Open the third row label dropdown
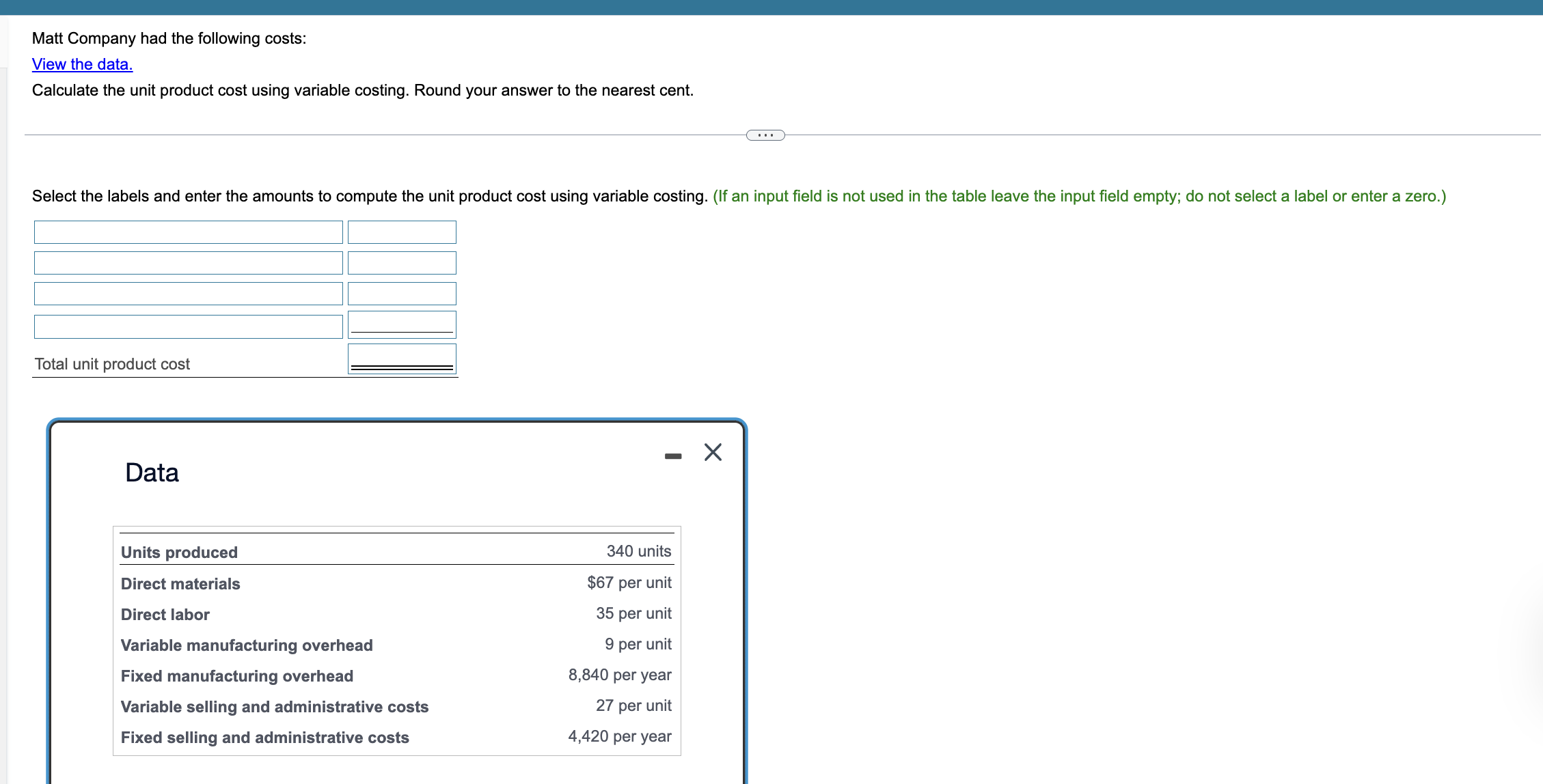The image size is (1543, 784). point(188,294)
